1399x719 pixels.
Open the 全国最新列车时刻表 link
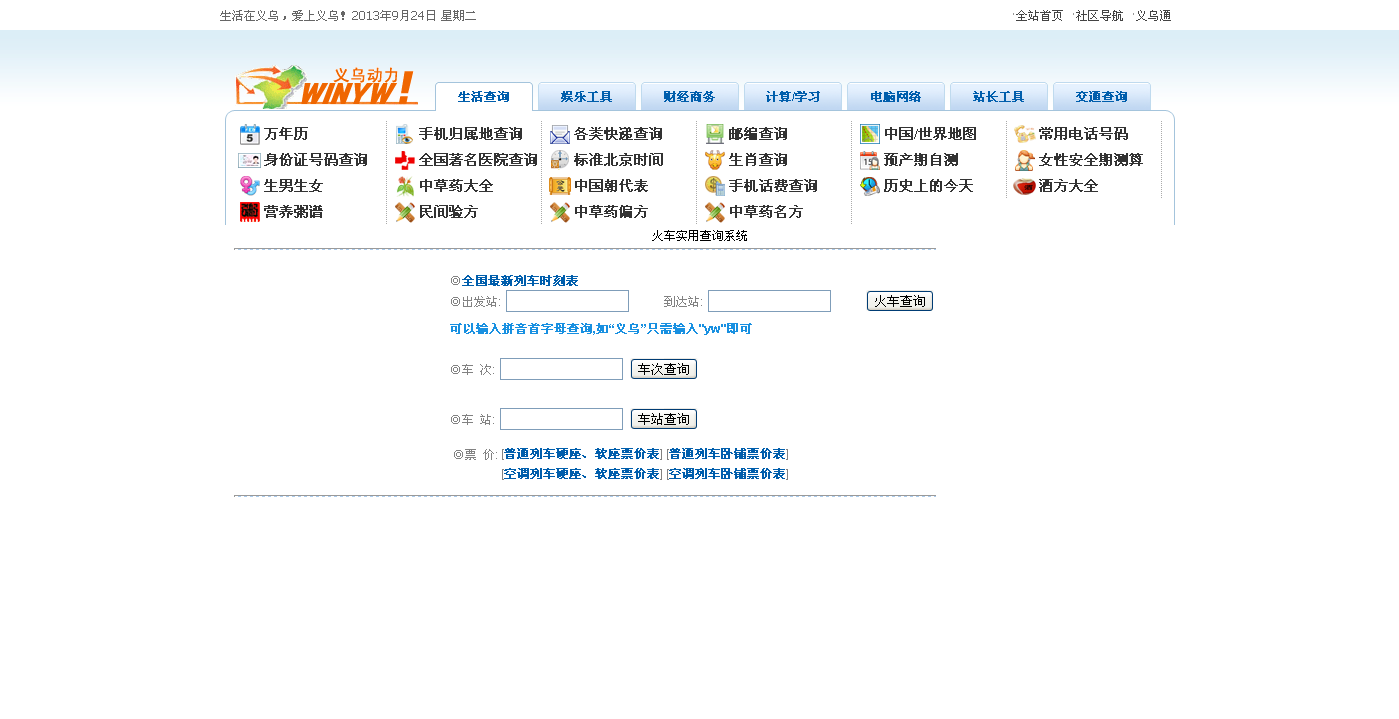pyautogui.click(x=518, y=281)
